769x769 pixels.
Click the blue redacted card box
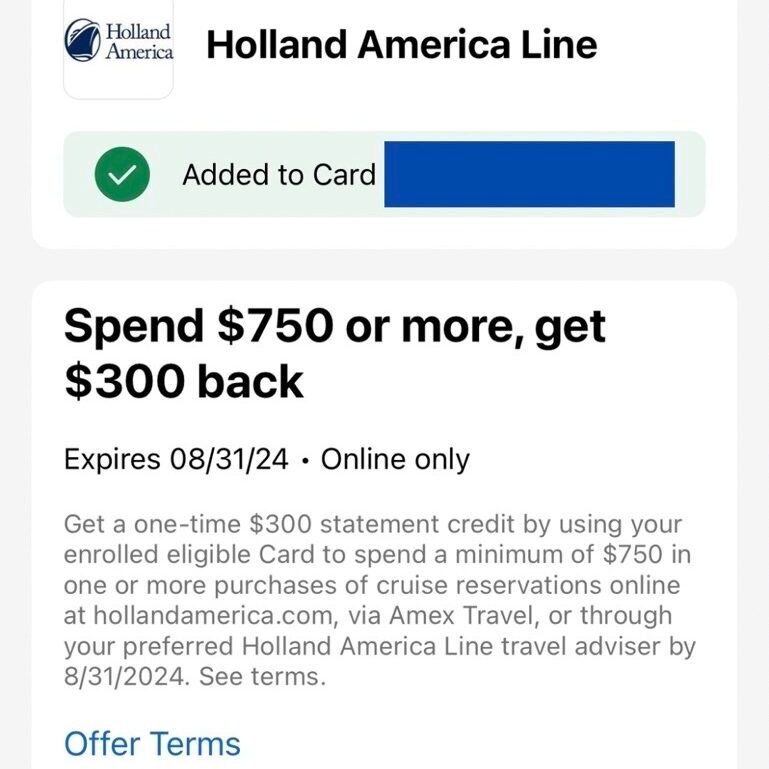click(529, 174)
